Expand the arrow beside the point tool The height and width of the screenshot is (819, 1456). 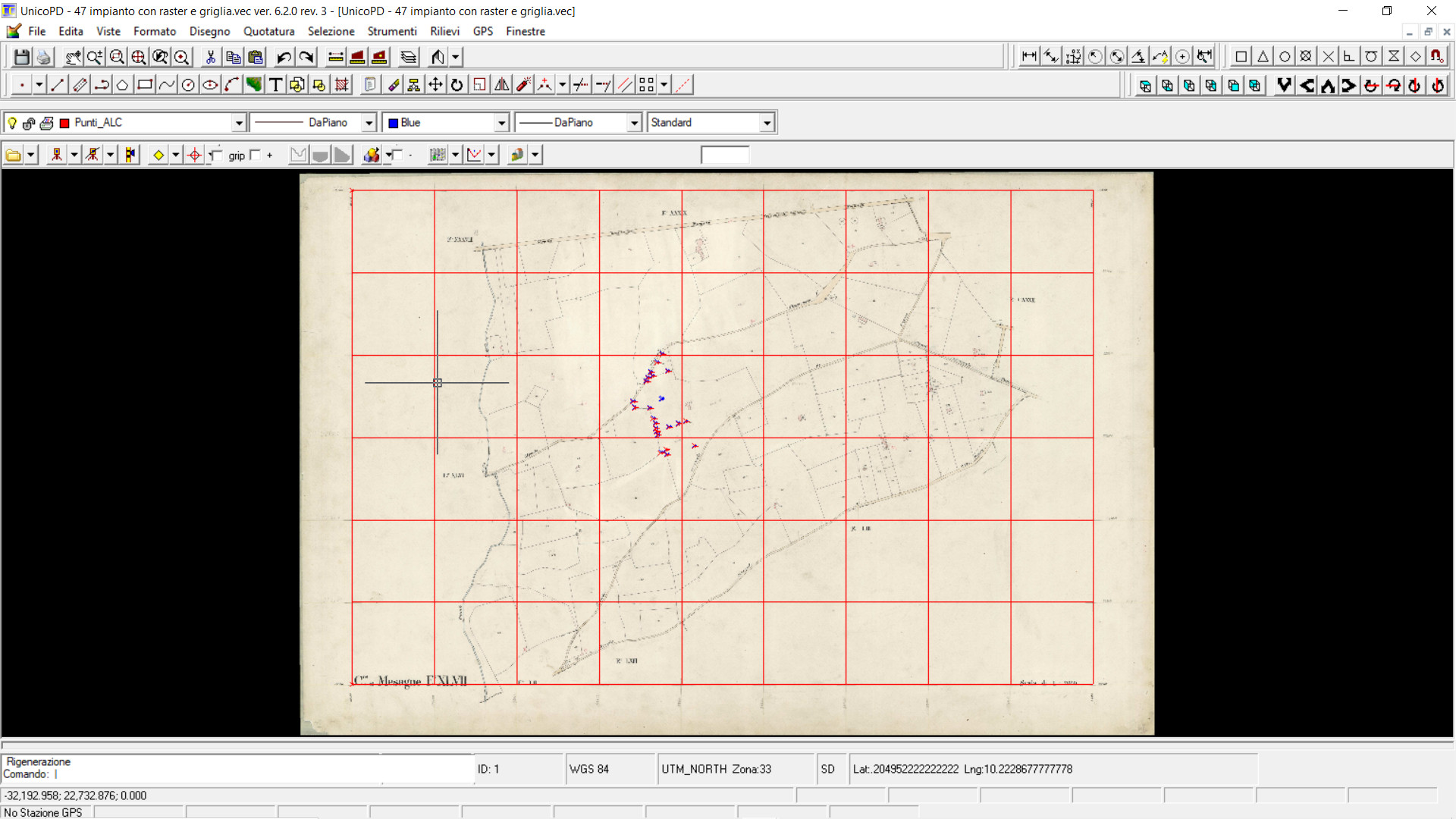(39, 85)
